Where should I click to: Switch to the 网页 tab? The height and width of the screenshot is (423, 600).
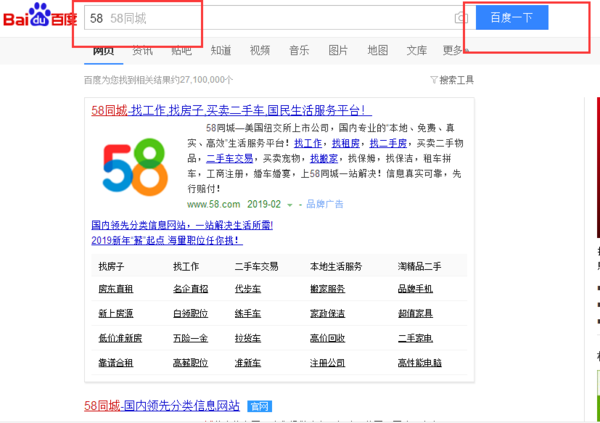pos(103,50)
